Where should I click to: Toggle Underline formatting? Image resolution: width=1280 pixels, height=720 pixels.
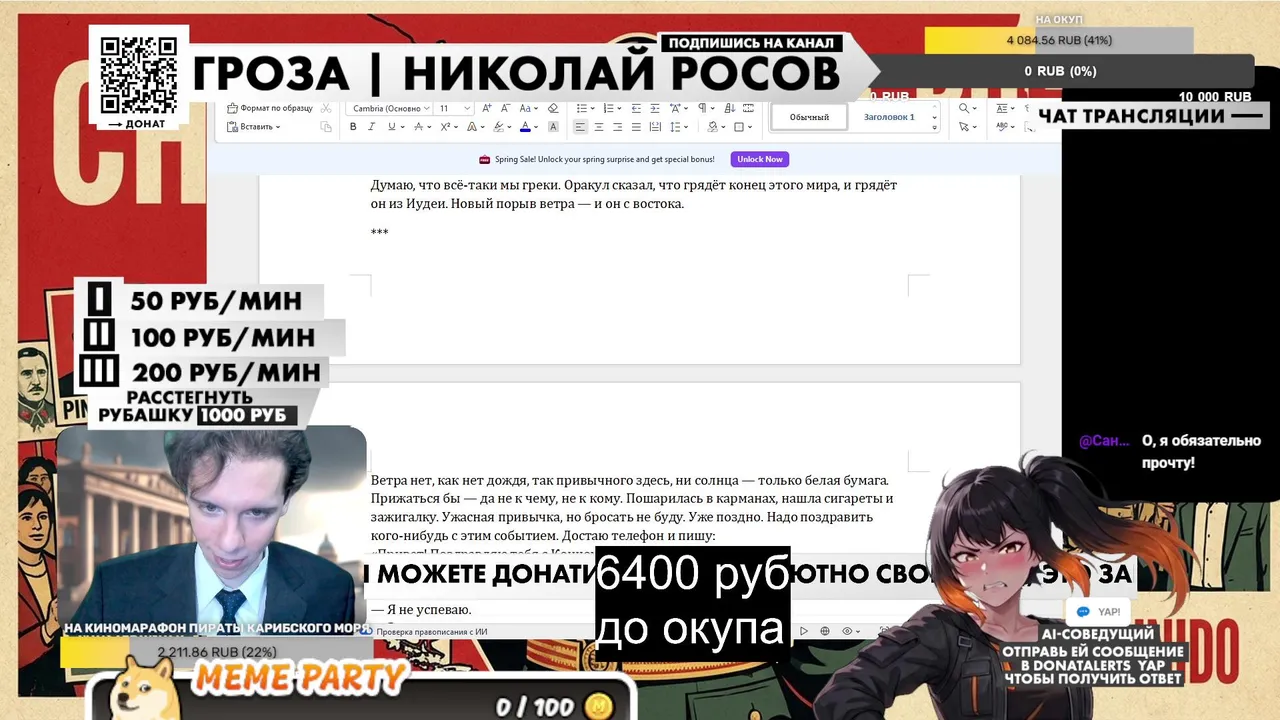point(392,127)
